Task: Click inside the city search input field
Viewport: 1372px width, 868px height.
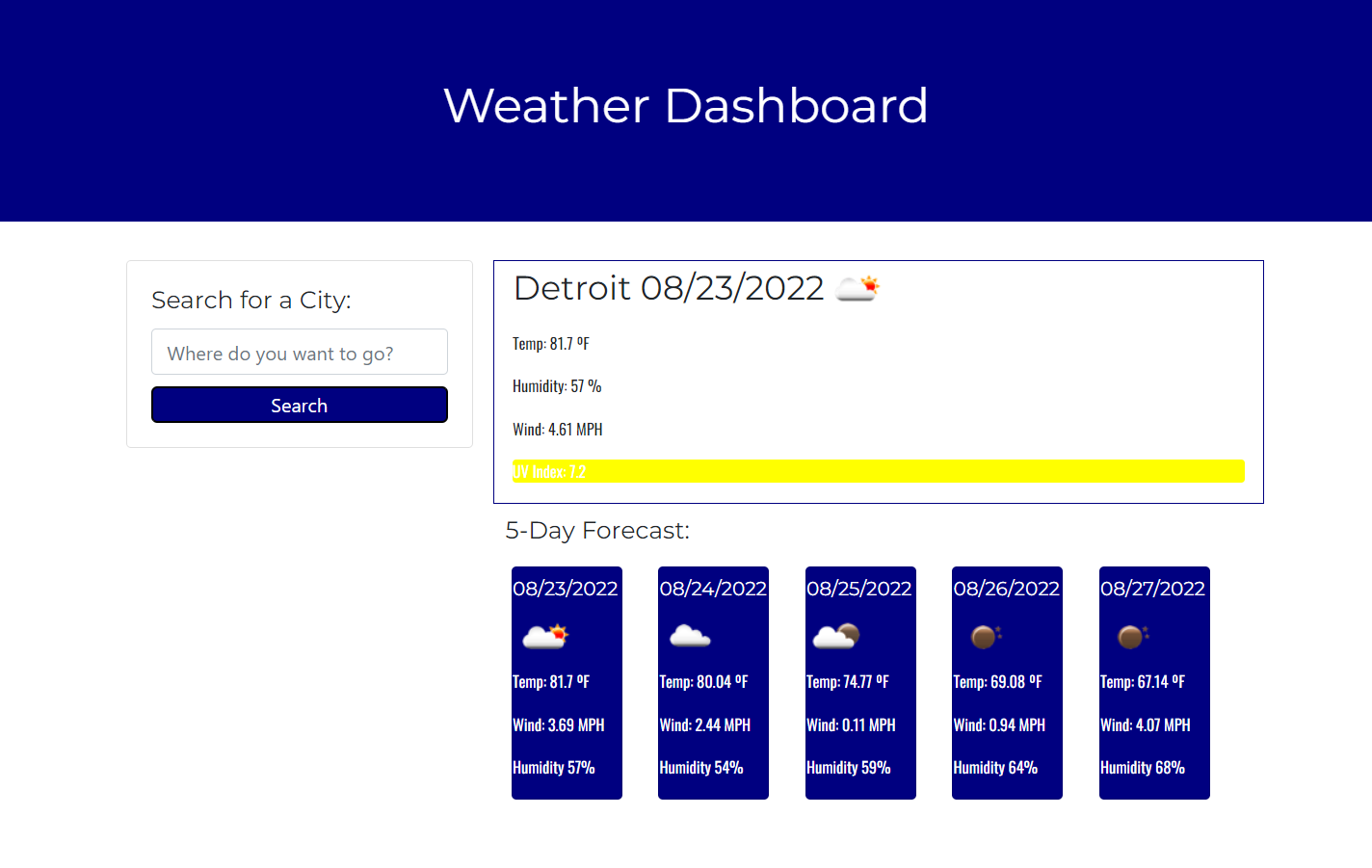Action: tap(299, 352)
